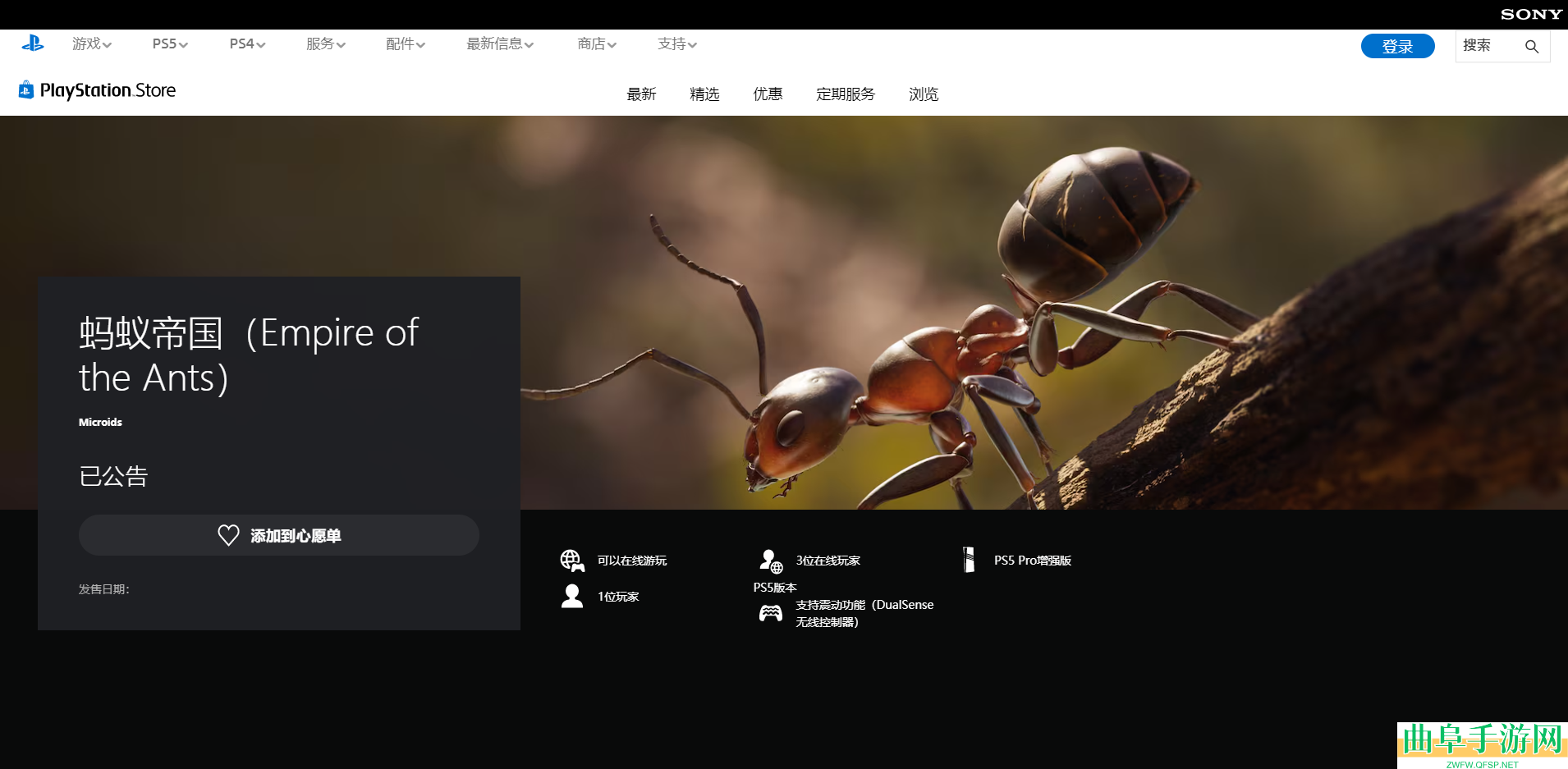The height and width of the screenshot is (769, 1568).
Task: Switch to the 优惠 store tab
Action: (x=768, y=94)
